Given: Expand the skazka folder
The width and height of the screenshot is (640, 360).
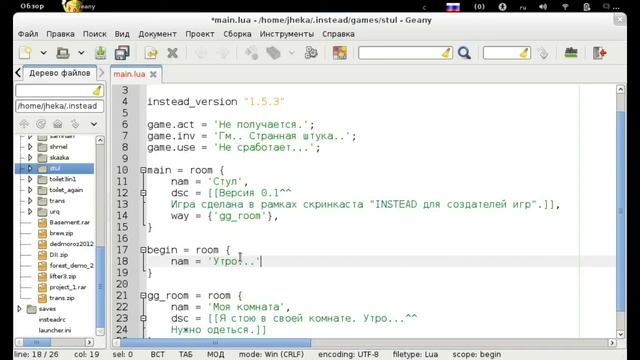Looking at the screenshot, I should [30, 158].
